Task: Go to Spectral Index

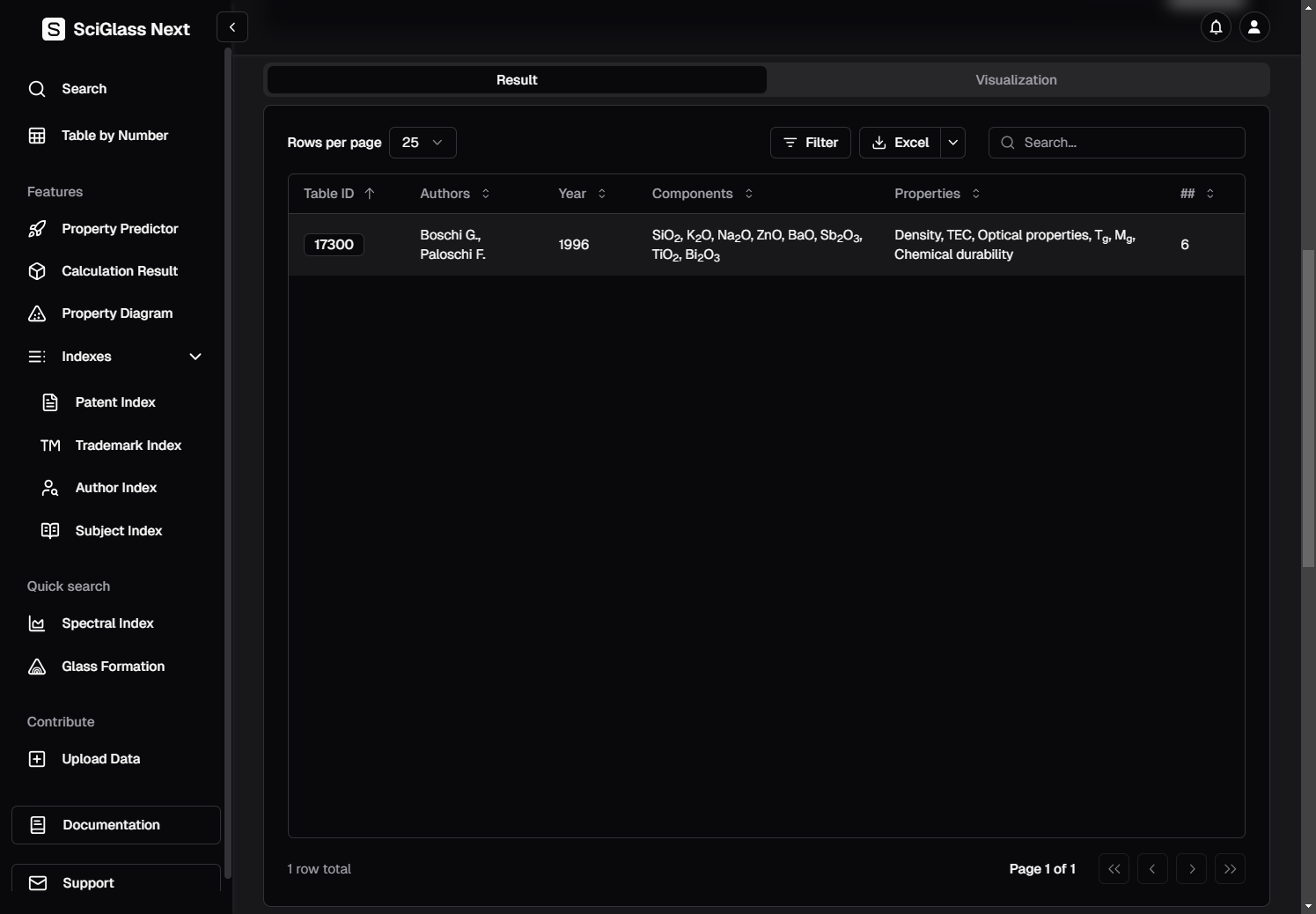Action: point(107,623)
